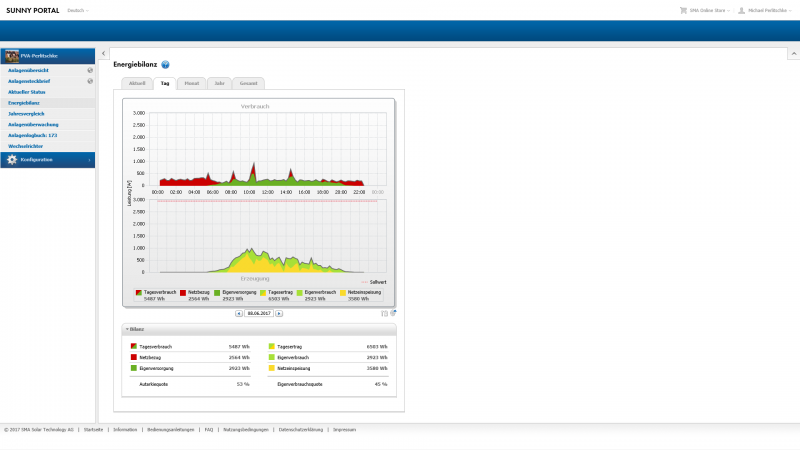Collapse header with top-right up arrow
Viewport: 800px width, 450px height.
(794, 54)
